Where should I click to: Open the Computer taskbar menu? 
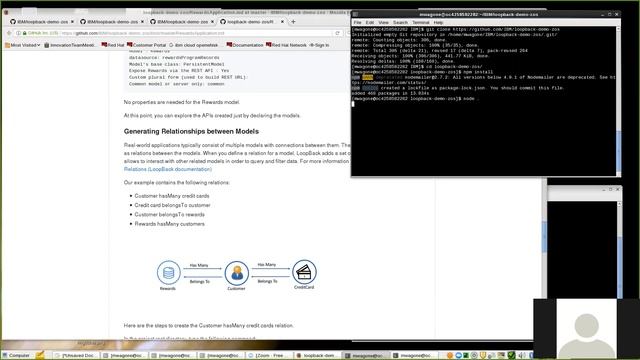click(16, 356)
